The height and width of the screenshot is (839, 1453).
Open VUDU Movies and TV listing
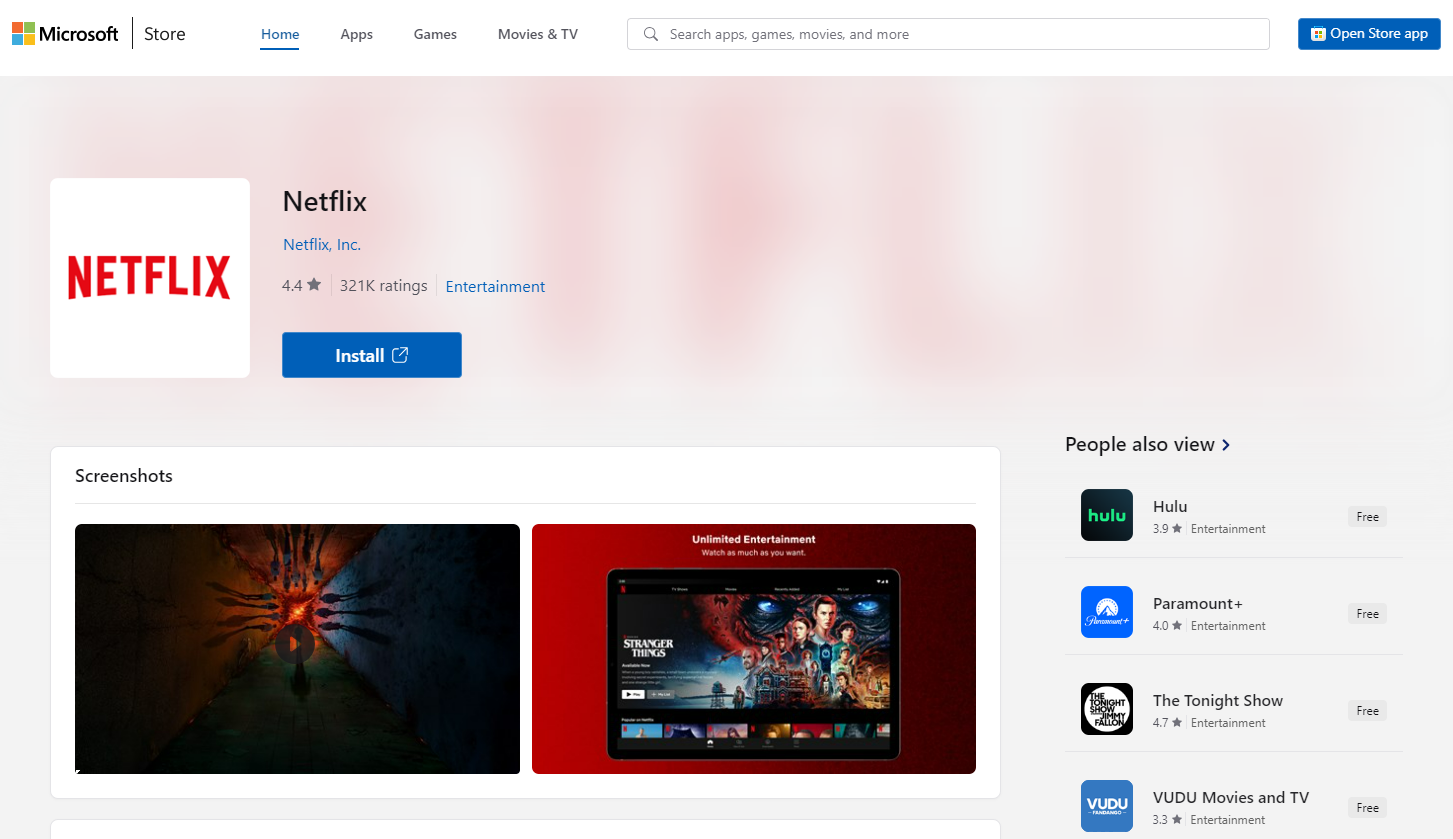(x=1231, y=797)
